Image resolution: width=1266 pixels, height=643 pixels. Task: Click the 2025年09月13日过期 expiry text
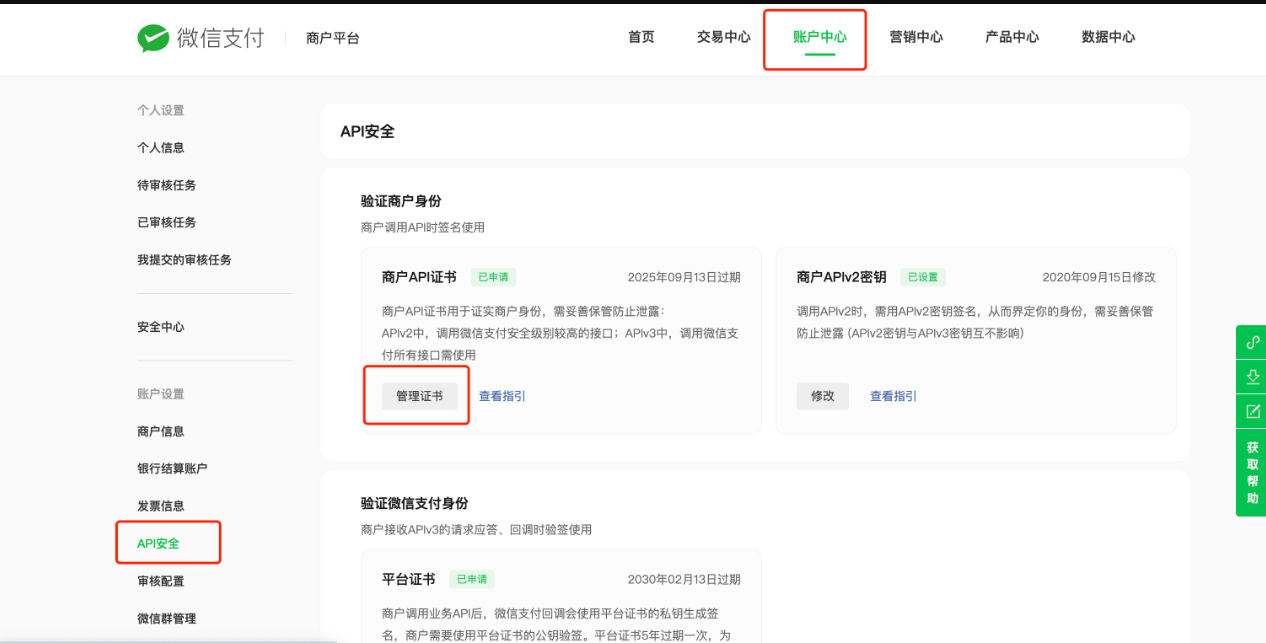click(684, 277)
